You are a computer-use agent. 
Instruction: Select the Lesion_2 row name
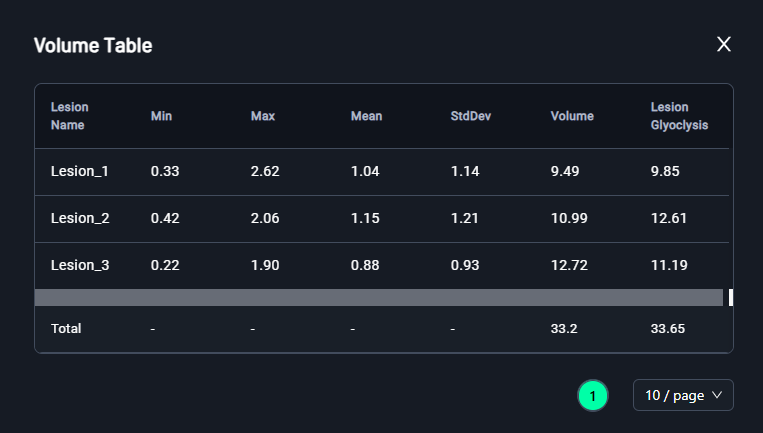click(80, 218)
